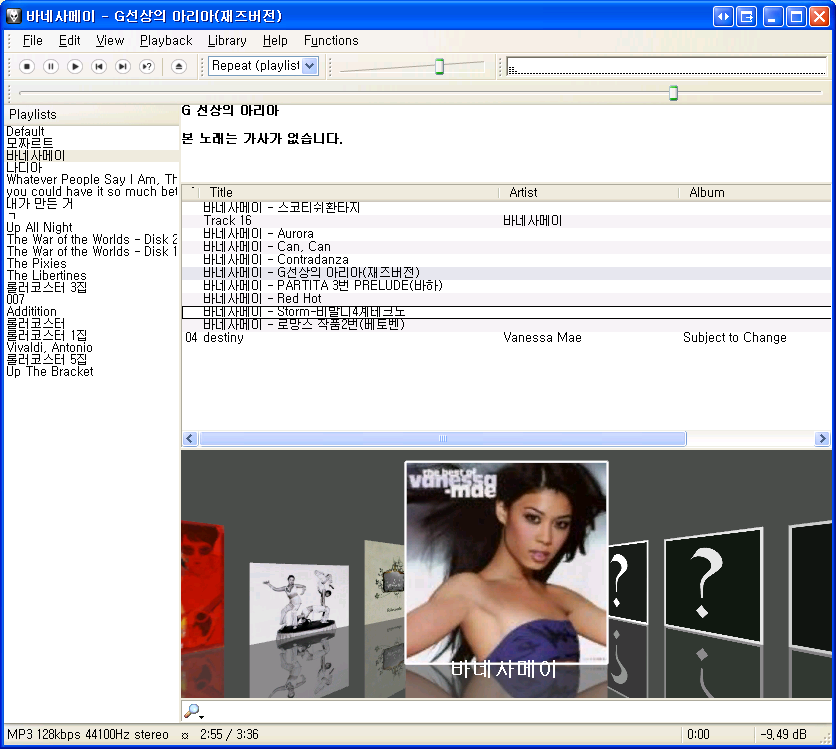Select the 로망스 작품2번(베토벤) track
The image size is (836, 749).
pyautogui.click(x=506, y=325)
